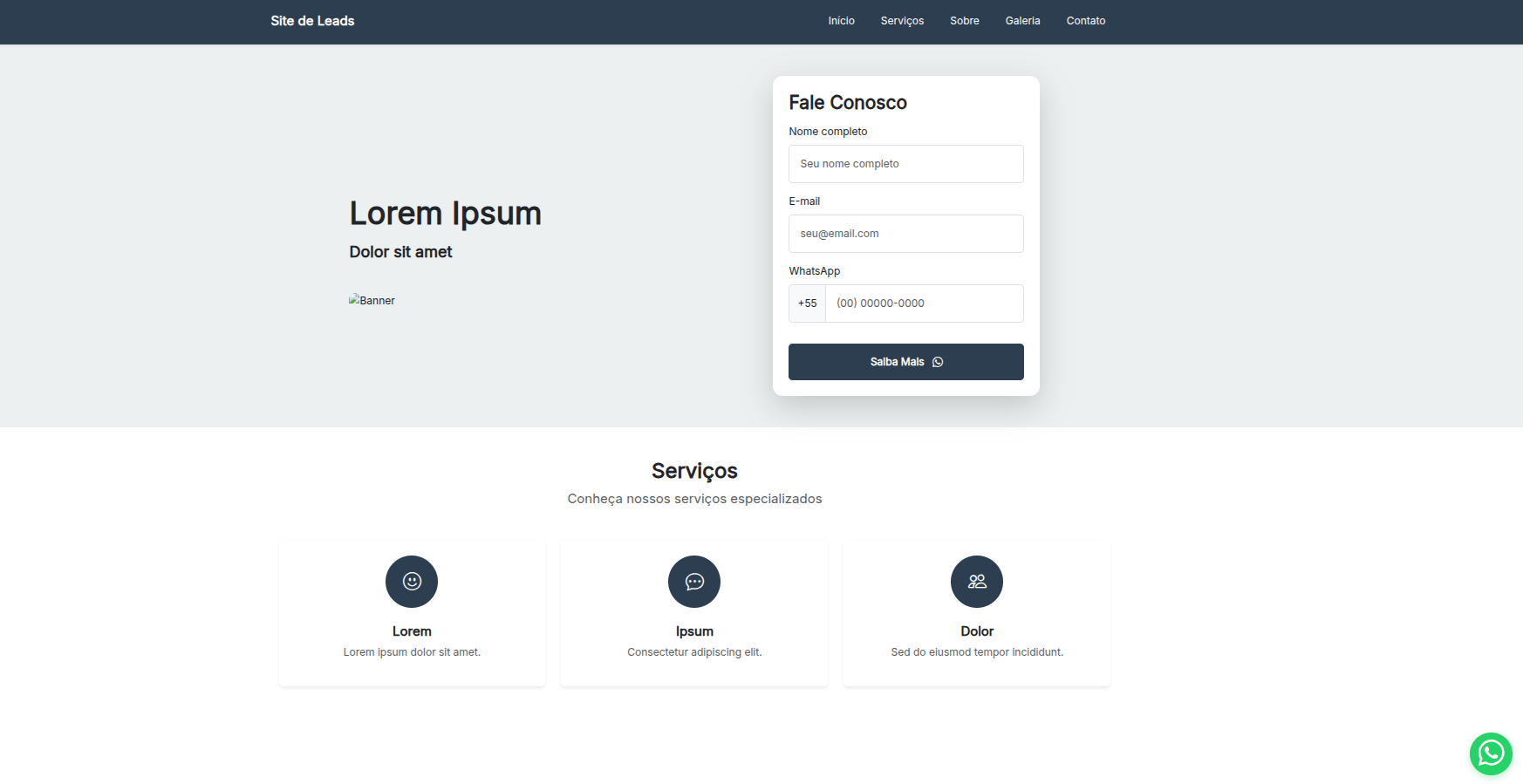Image resolution: width=1523 pixels, height=784 pixels.
Task: Click into the E-mail input field
Action: 905,234
